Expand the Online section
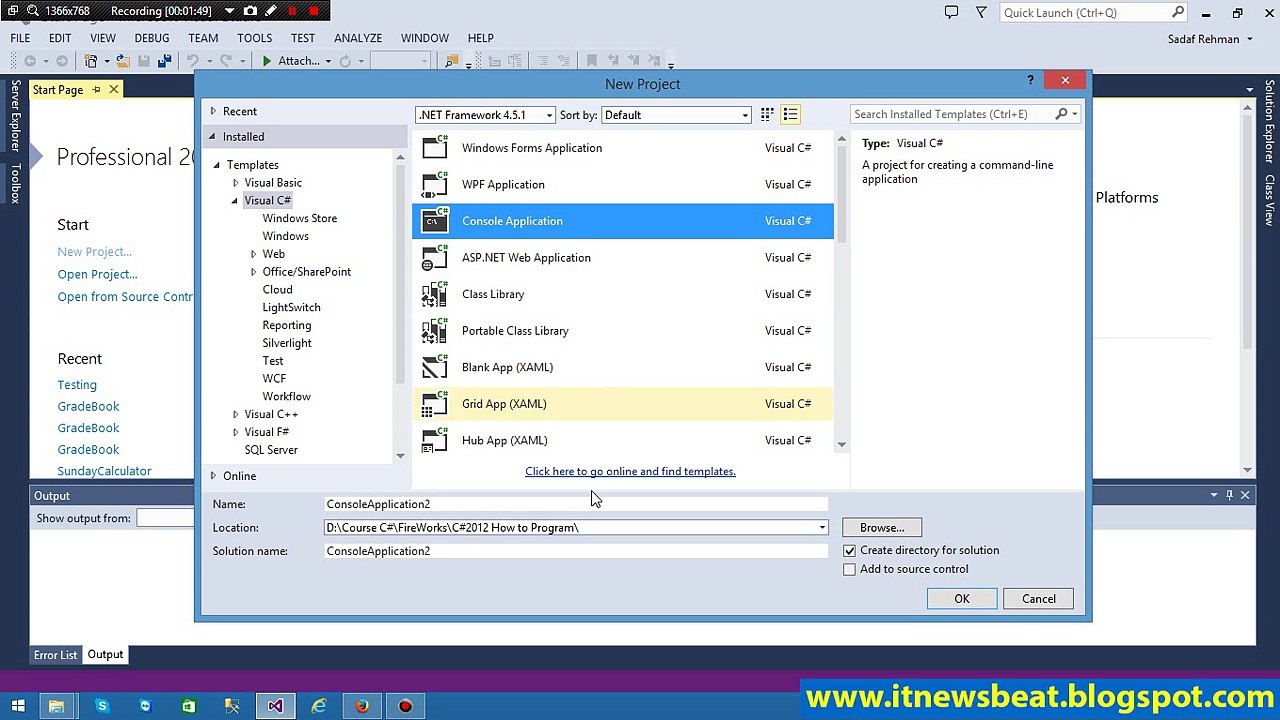 pos(213,476)
